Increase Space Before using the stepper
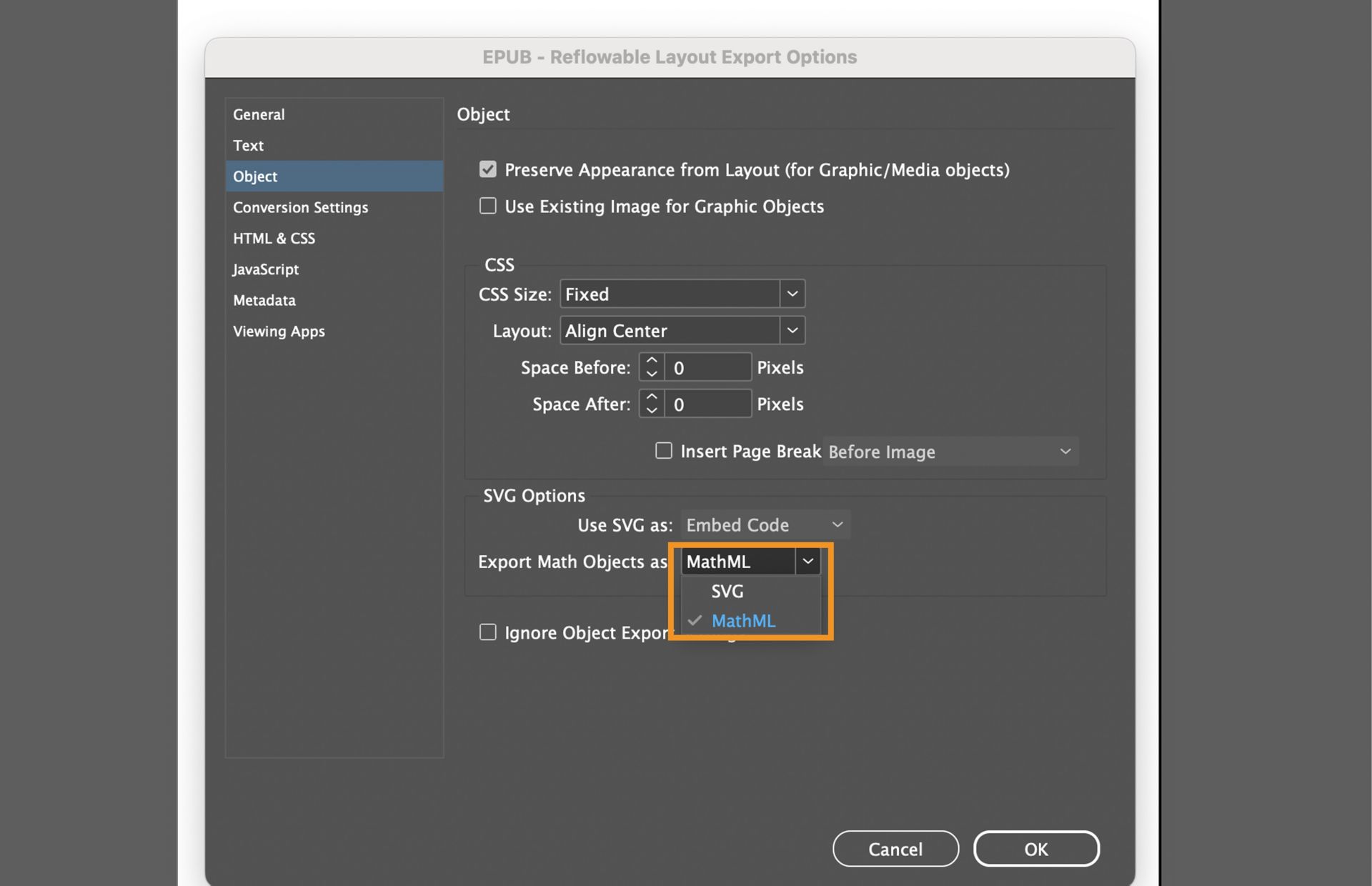Viewport: 1372px width, 886px height. 651,361
